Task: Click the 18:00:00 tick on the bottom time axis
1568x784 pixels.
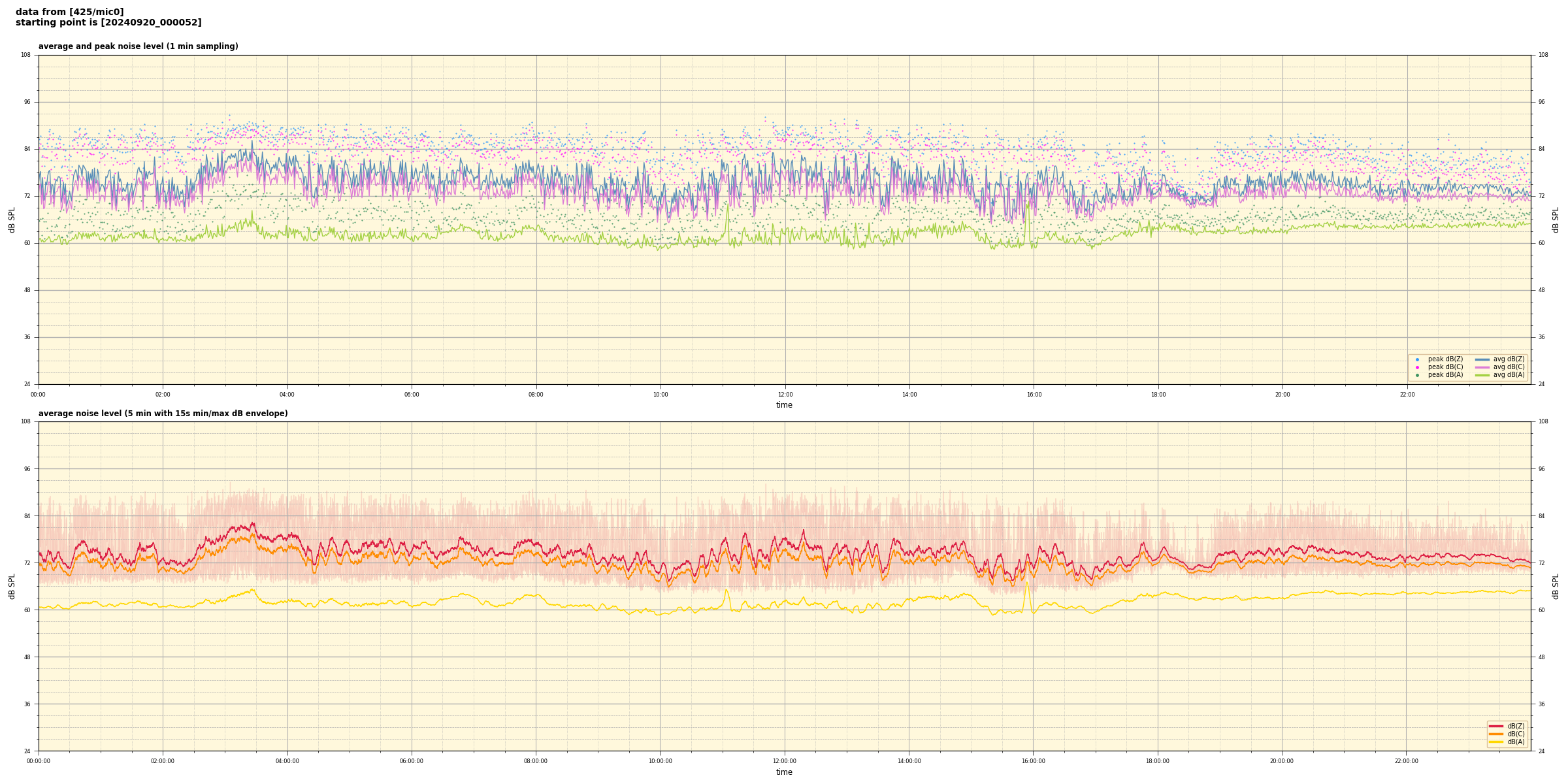Action: pos(1157,761)
